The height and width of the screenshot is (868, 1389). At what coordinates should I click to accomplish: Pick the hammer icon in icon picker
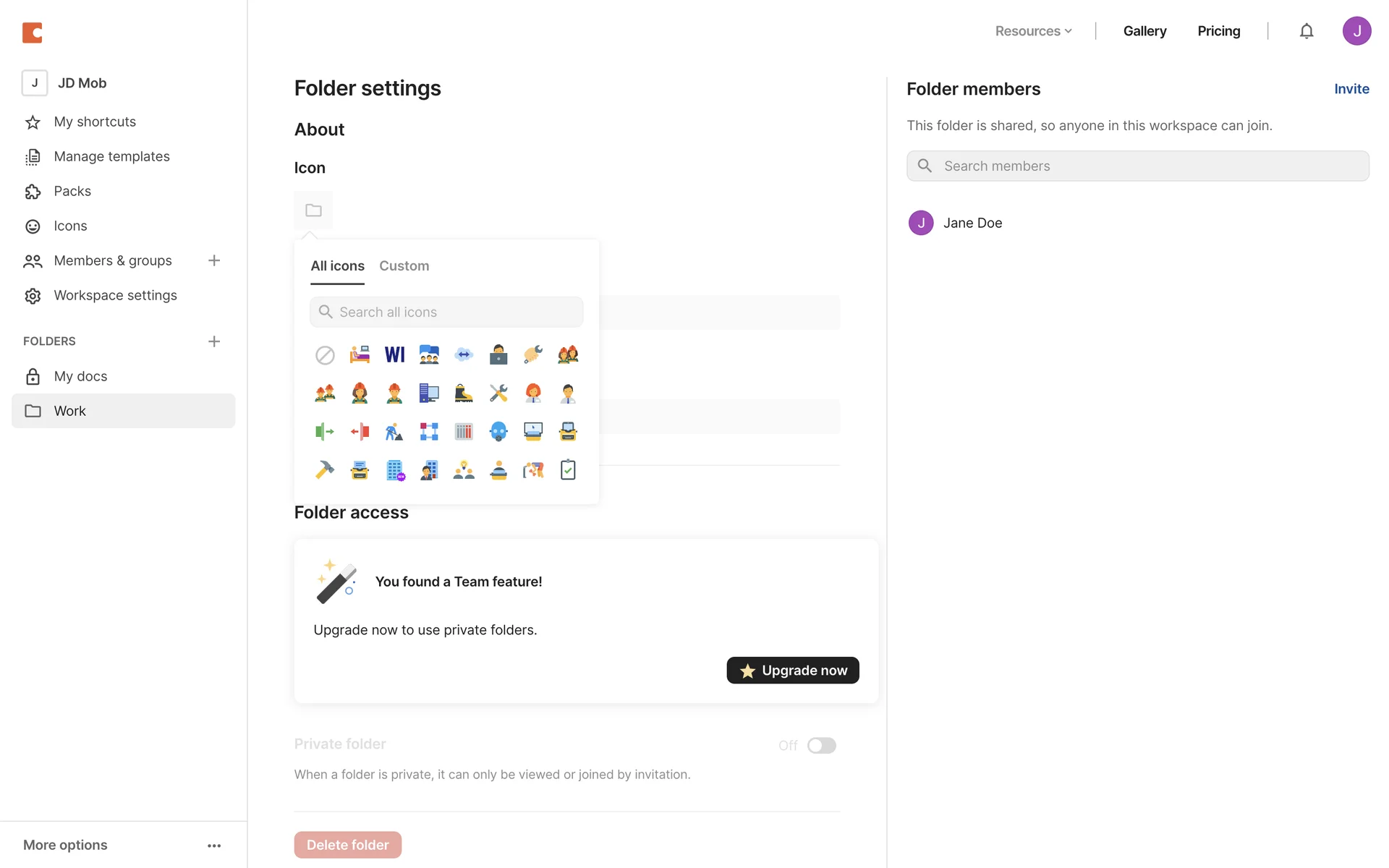click(325, 470)
